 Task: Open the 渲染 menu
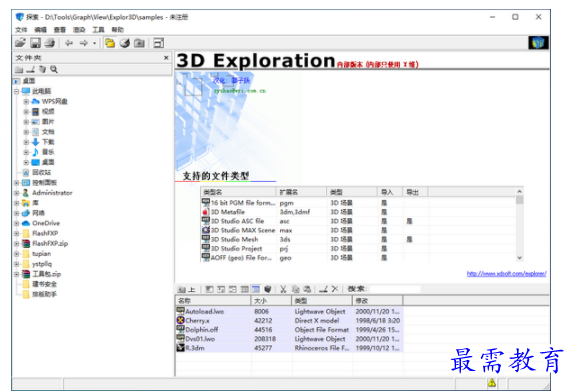(x=79, y=30)
